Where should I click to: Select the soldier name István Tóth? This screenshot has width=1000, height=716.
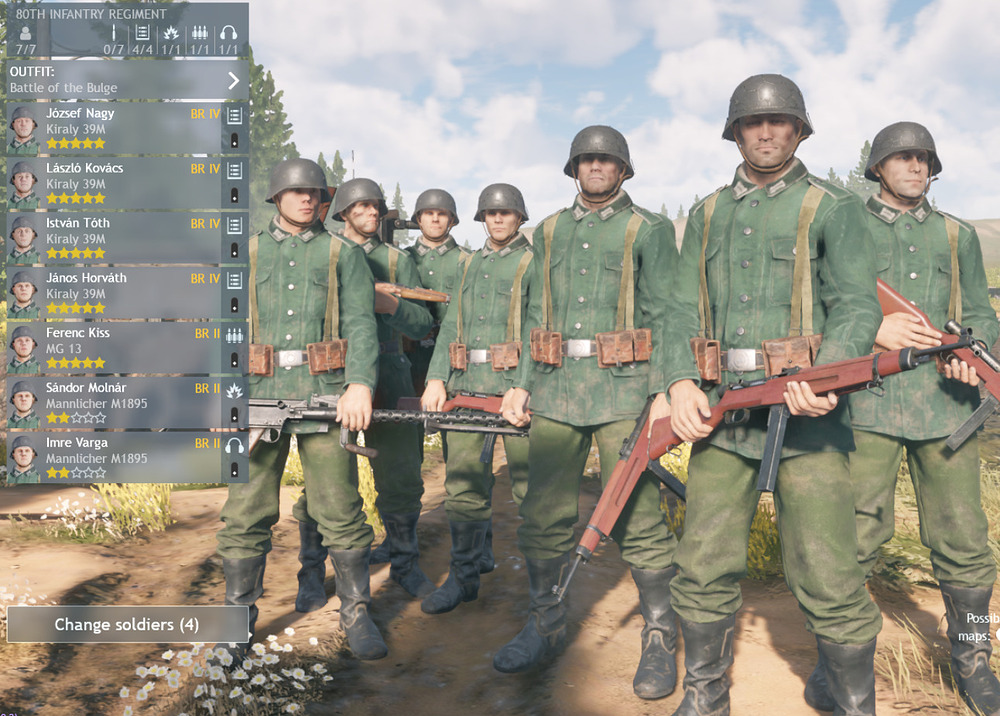coord(77,223)
